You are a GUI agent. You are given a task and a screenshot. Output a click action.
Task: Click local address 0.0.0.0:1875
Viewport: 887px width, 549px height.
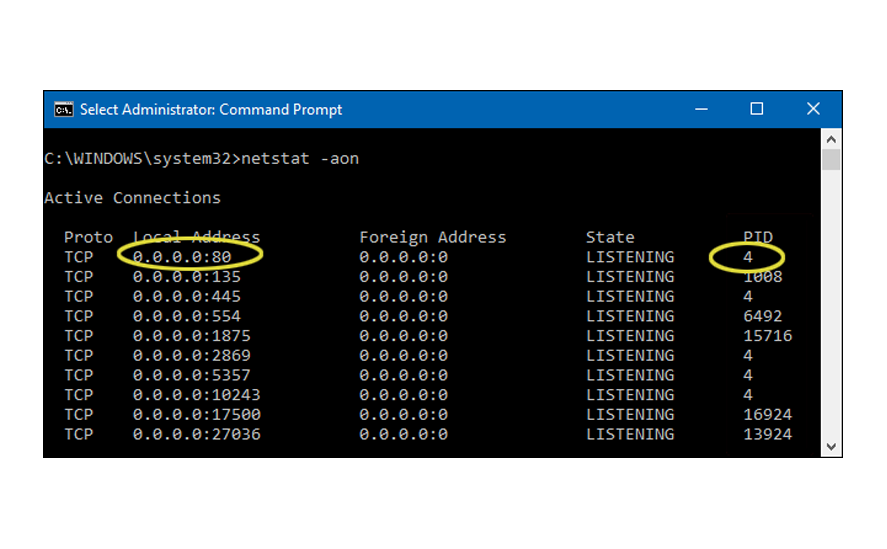point(192,336)
